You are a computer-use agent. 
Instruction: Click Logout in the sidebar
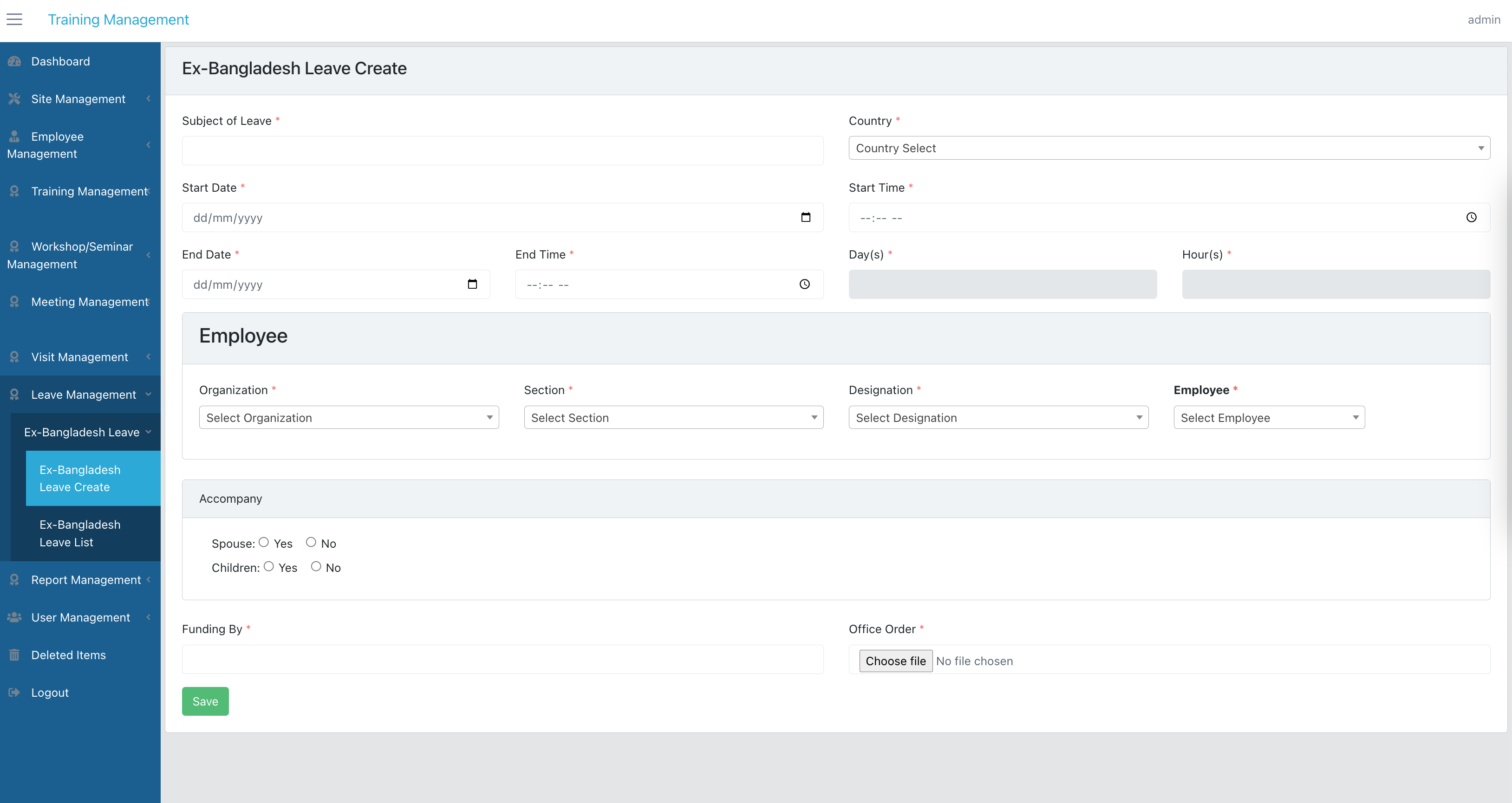[x=80, y=692]
